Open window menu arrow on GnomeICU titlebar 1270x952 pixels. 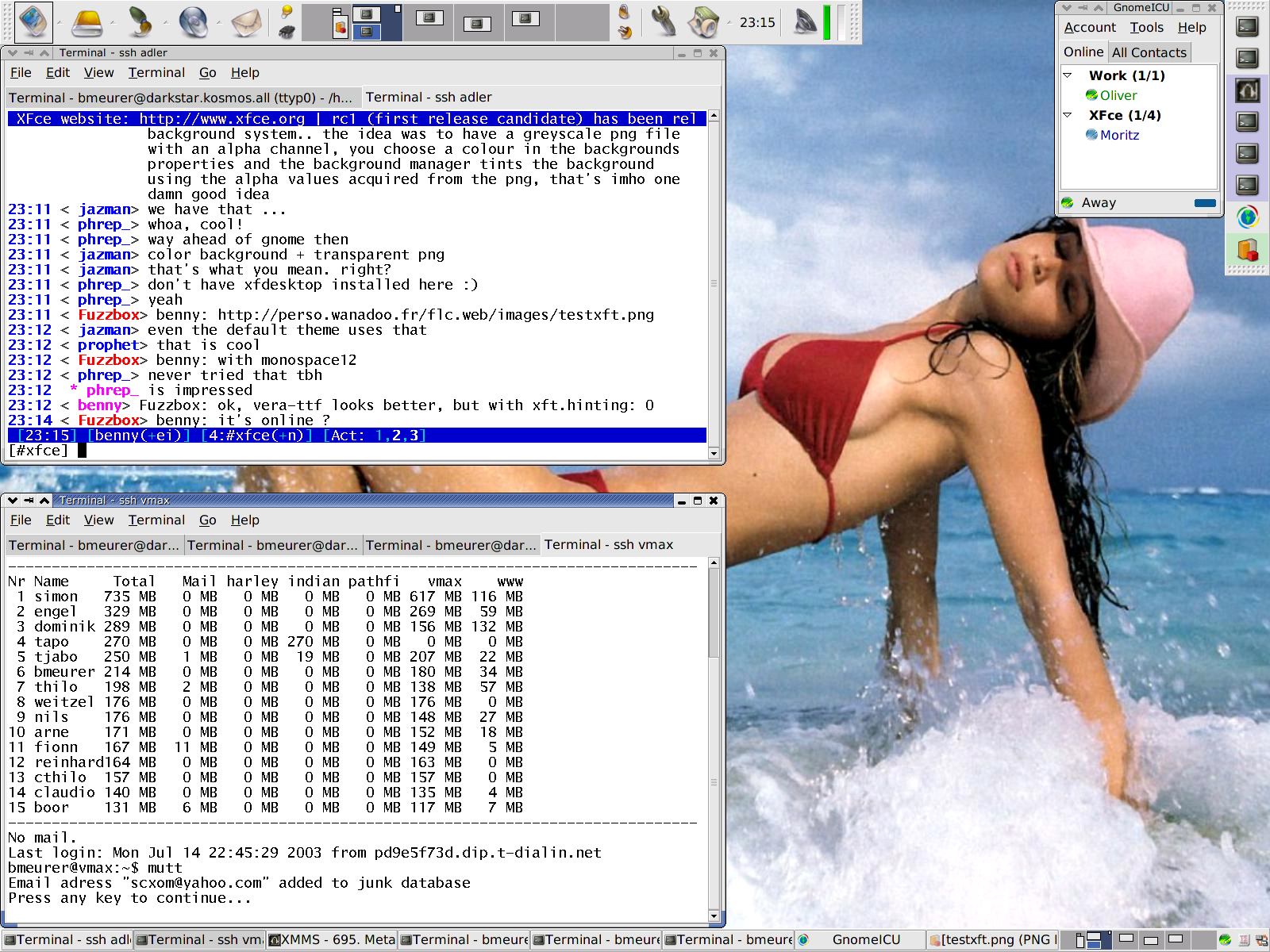1067,8
